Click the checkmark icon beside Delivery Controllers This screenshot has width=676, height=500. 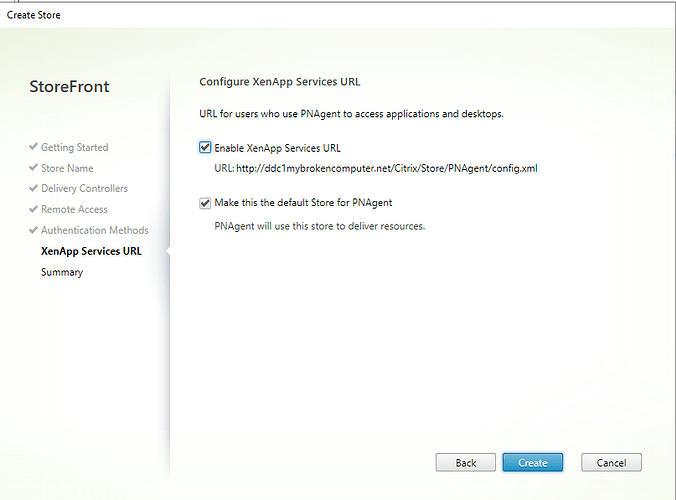click(33, 189)
